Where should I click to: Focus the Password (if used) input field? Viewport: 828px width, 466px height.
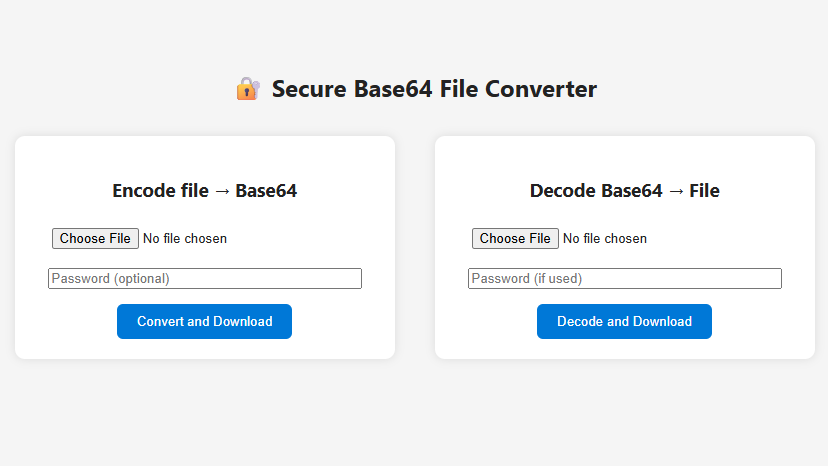pos(624,278)
